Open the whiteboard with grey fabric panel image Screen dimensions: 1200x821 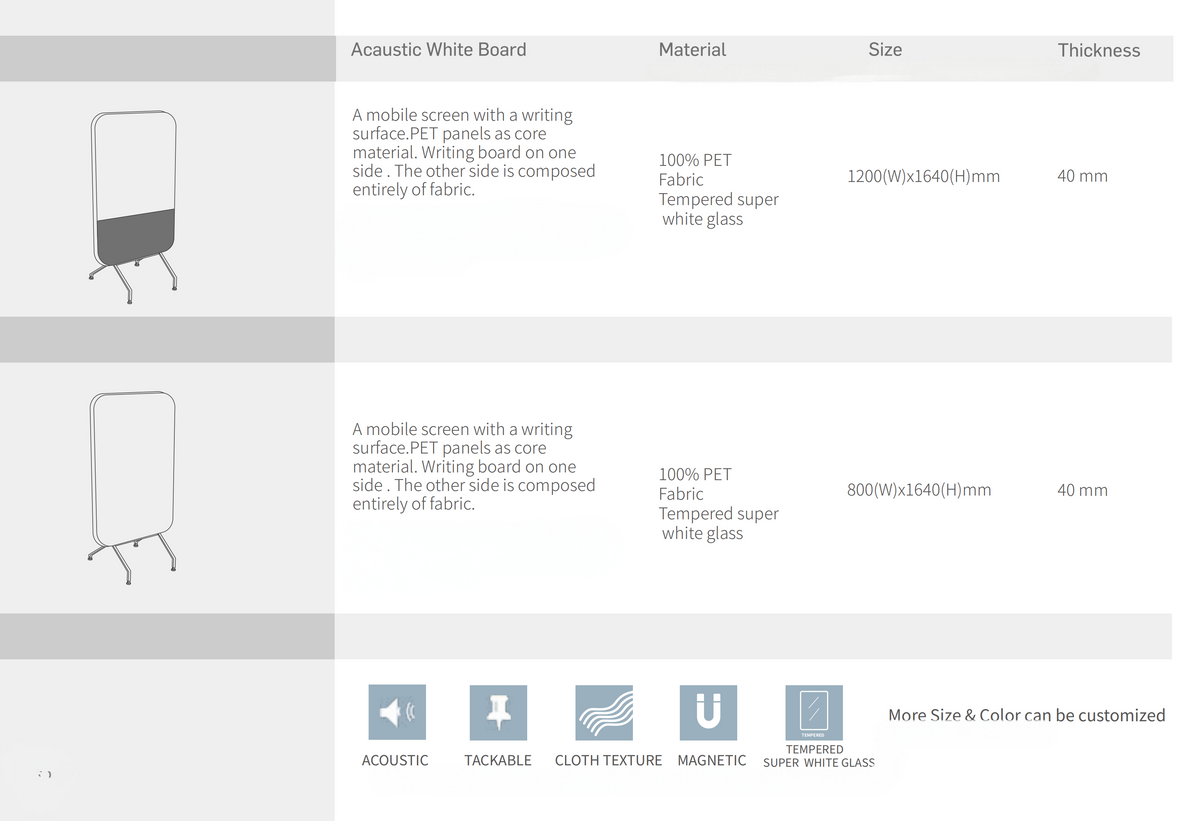click(x=134, y=206)
